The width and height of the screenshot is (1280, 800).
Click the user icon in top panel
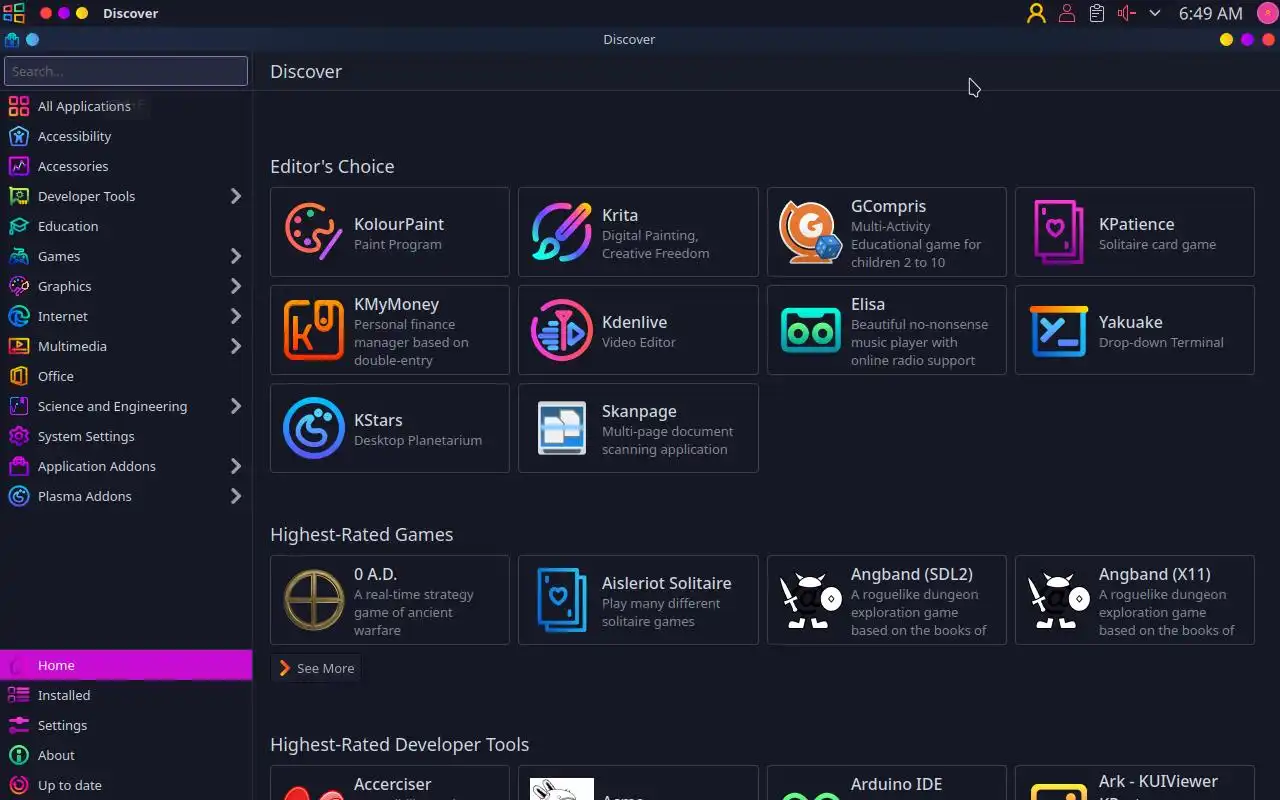click(x=1036, y=13)
